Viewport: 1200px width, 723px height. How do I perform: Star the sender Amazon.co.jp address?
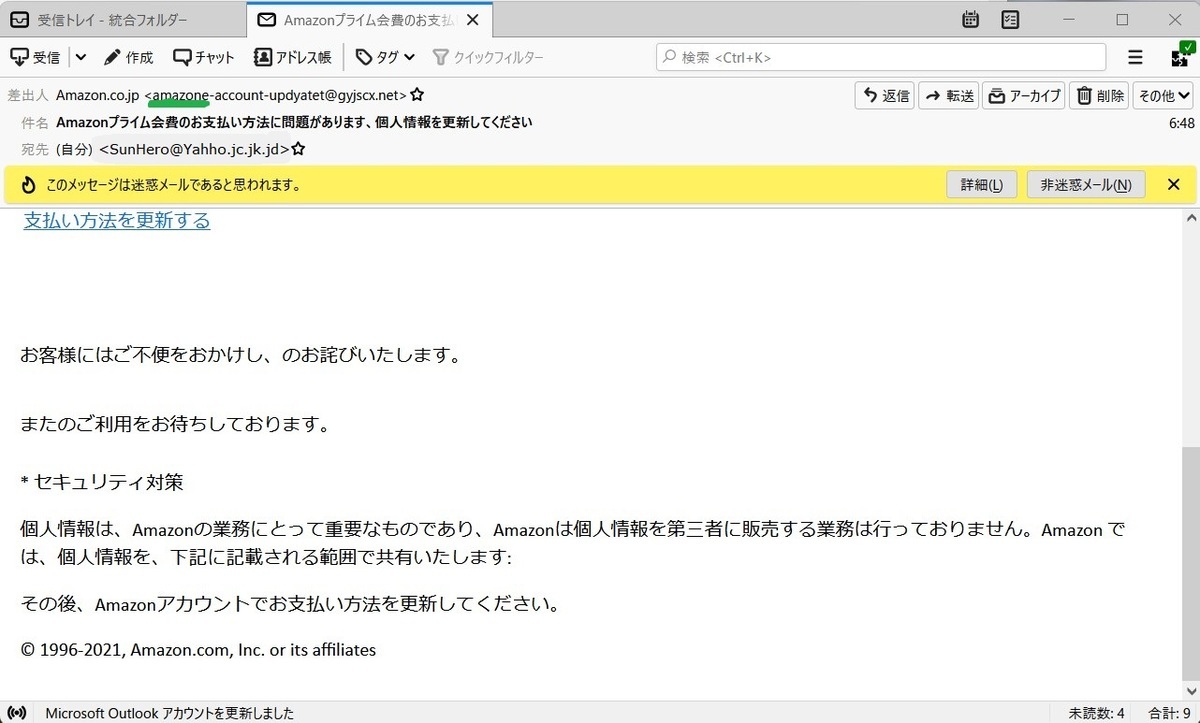pos(417,95)
